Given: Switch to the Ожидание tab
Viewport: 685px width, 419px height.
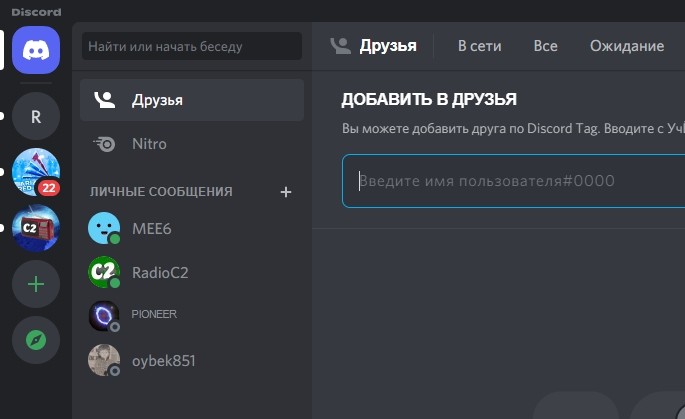Looking at the screenshot, I should click(627, 46).
